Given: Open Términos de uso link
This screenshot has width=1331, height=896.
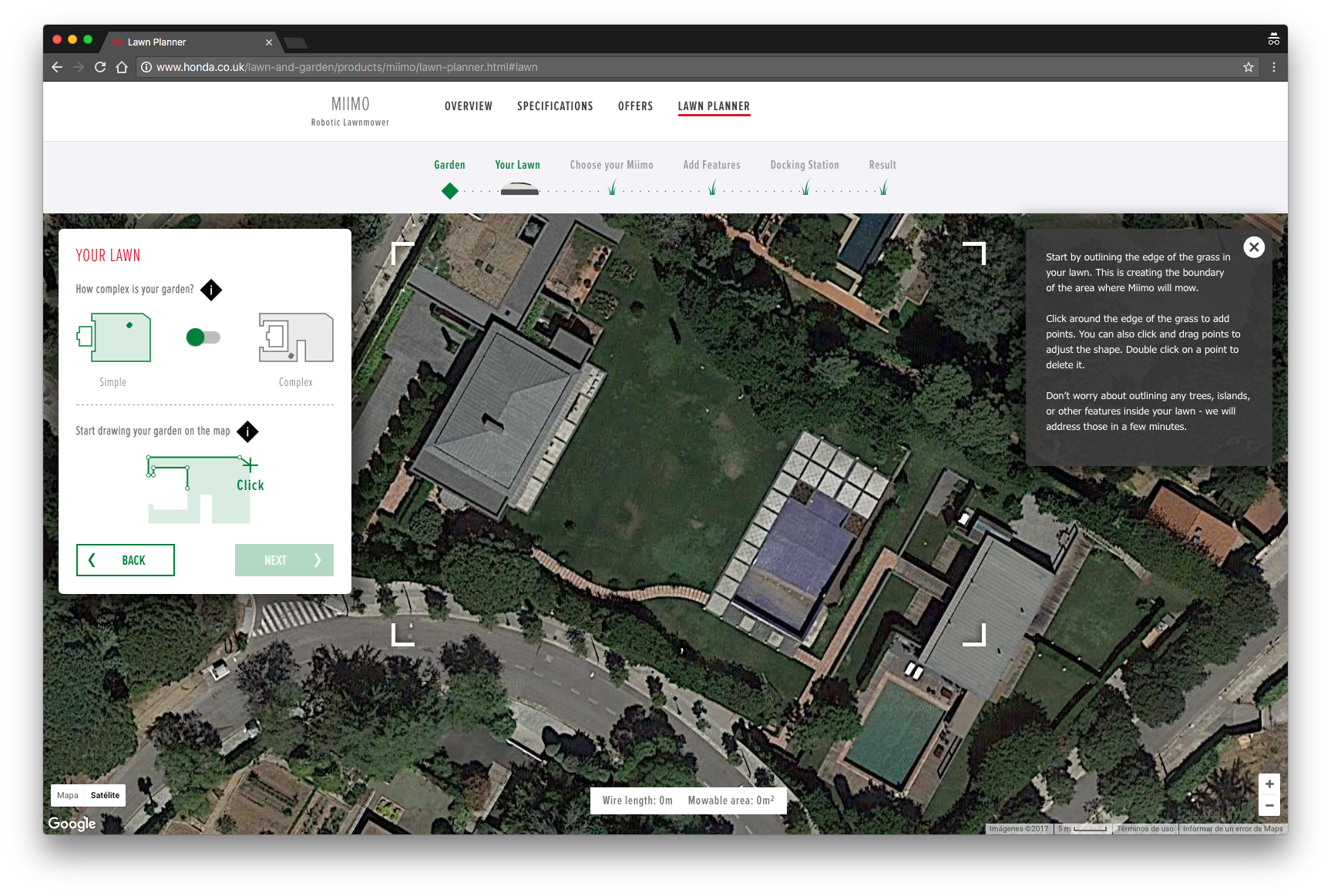Looking at the screenshot, I should click(x=1145, y=829).
